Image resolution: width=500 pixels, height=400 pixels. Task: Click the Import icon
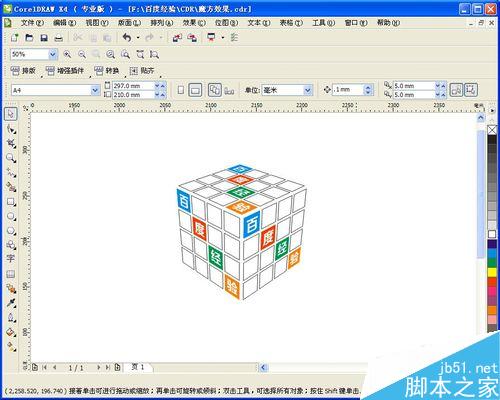pos(177,38)
